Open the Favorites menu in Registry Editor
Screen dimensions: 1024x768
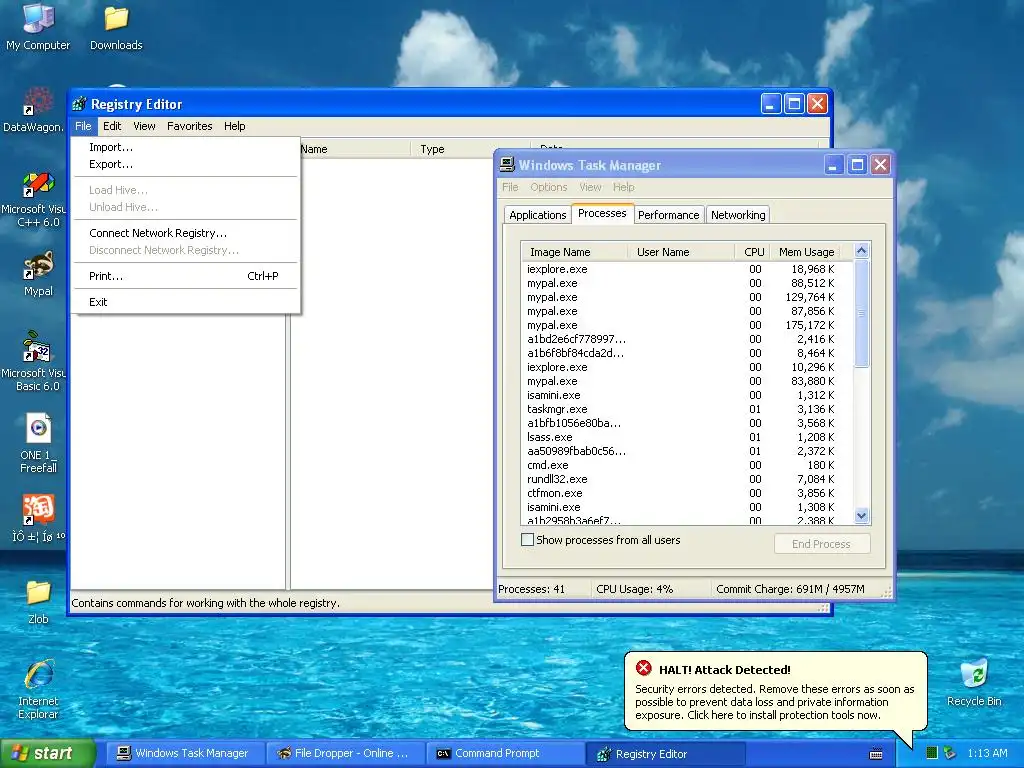189,126
